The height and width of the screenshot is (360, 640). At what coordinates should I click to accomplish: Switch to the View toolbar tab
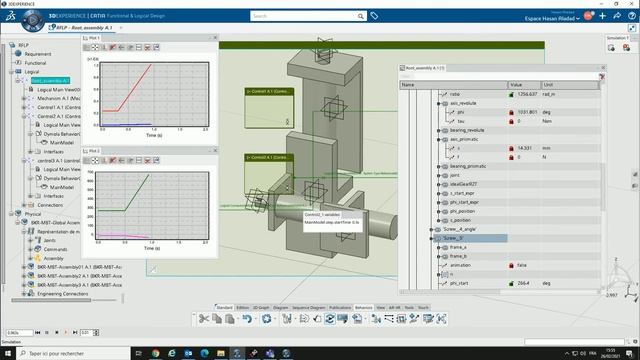point(381,308)
